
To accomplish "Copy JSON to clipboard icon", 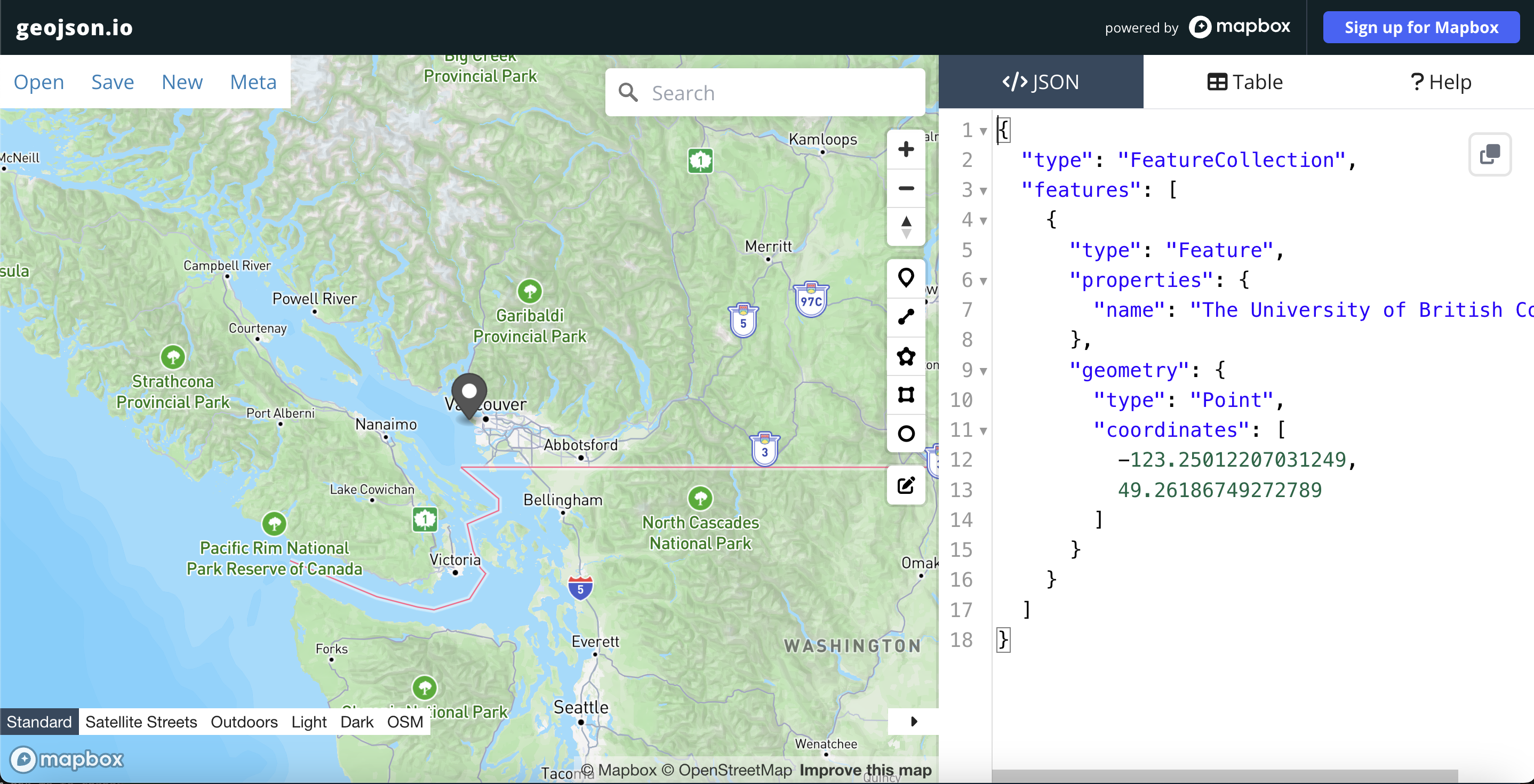I will click(1490, 154).
